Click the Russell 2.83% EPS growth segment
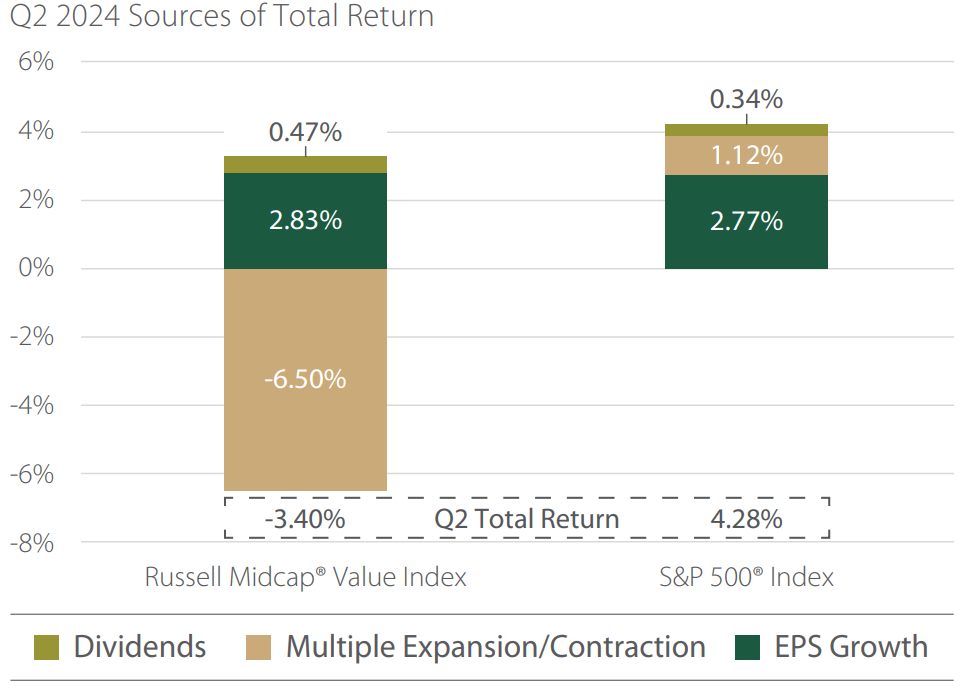This screenshot has height=690, width=965. [306, 221]
